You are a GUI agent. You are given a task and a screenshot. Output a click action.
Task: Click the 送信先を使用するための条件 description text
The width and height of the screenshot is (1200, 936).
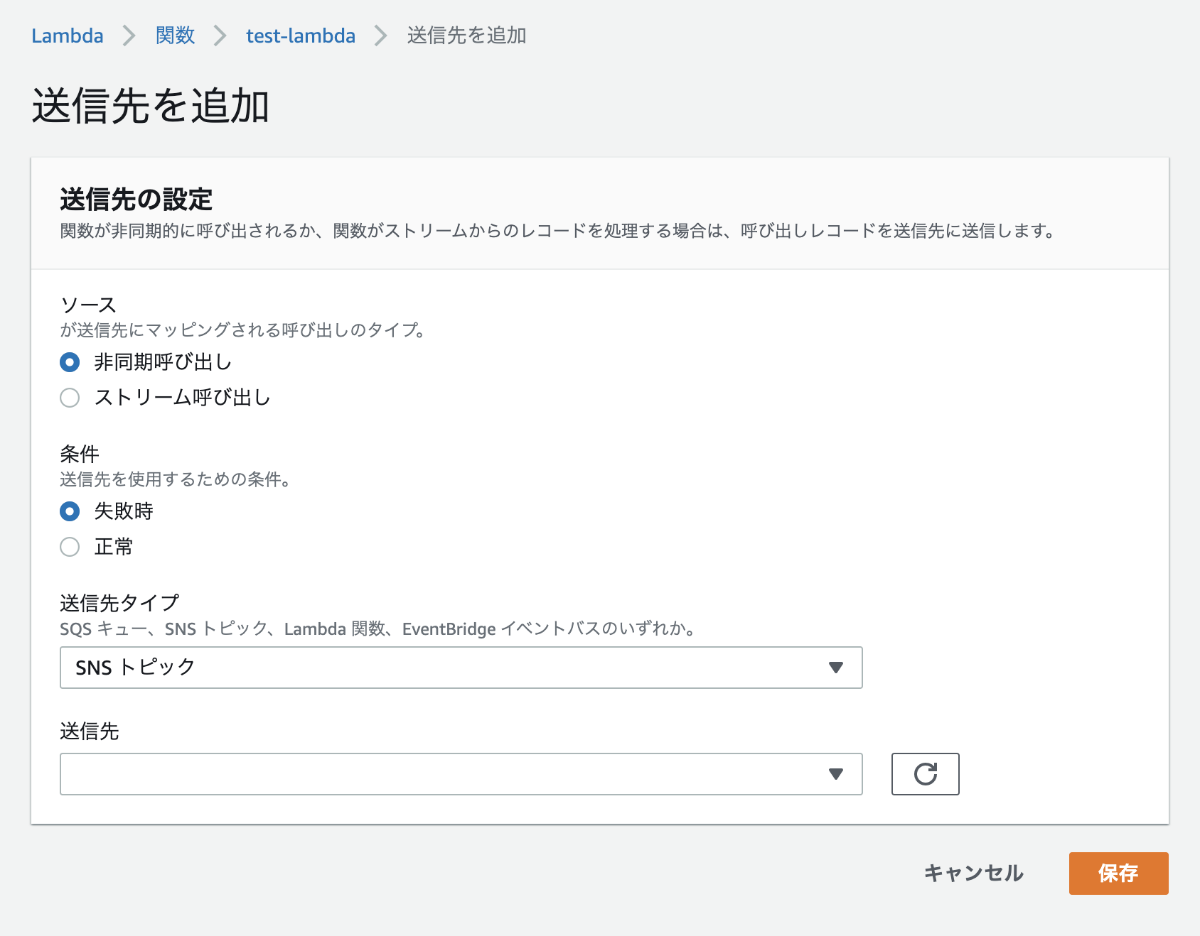tap(175, 480)
